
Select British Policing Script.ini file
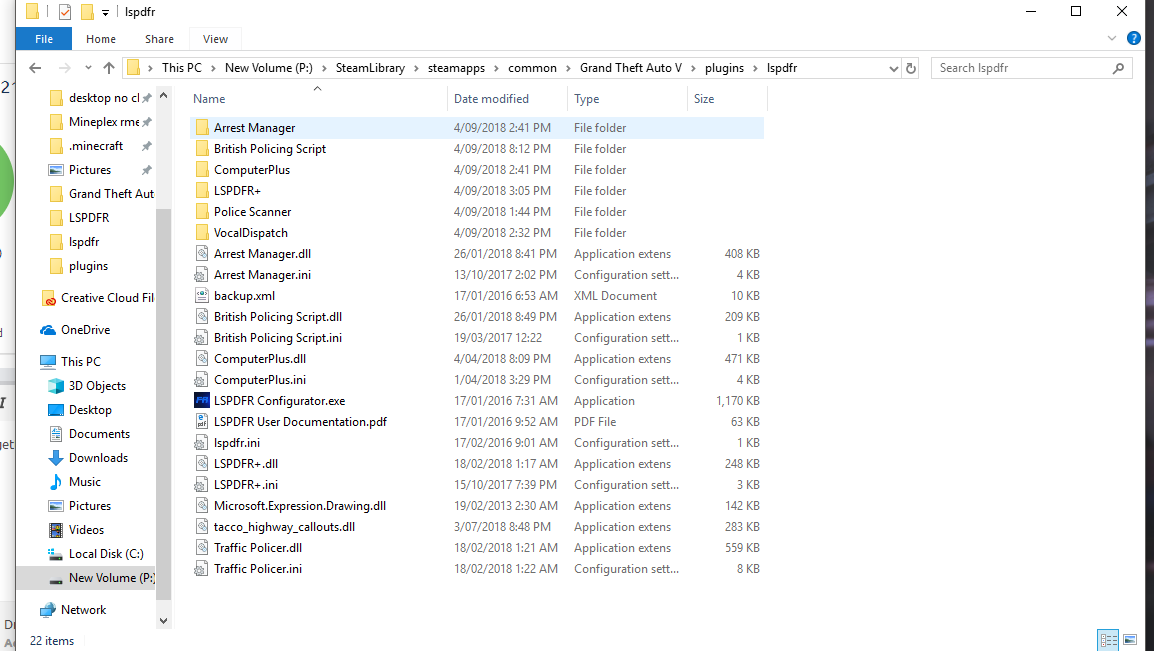click(x=277, y=338)
